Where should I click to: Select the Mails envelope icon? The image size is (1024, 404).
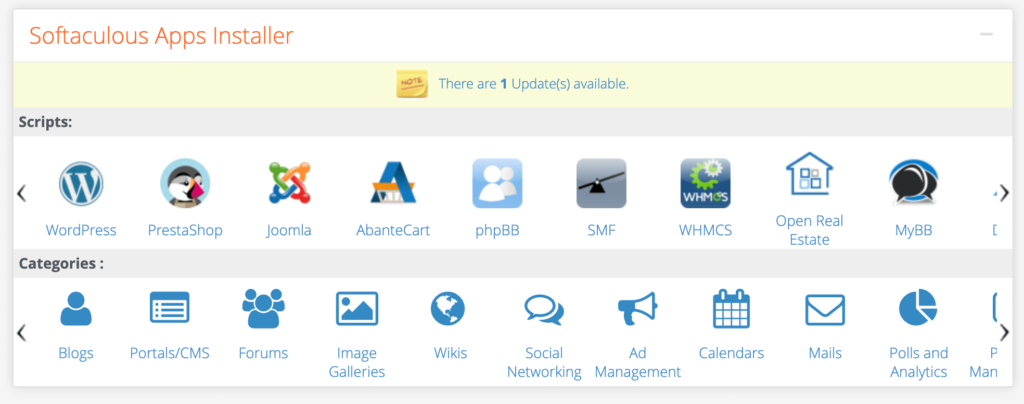pyautogui.click(x=825, y=309)
